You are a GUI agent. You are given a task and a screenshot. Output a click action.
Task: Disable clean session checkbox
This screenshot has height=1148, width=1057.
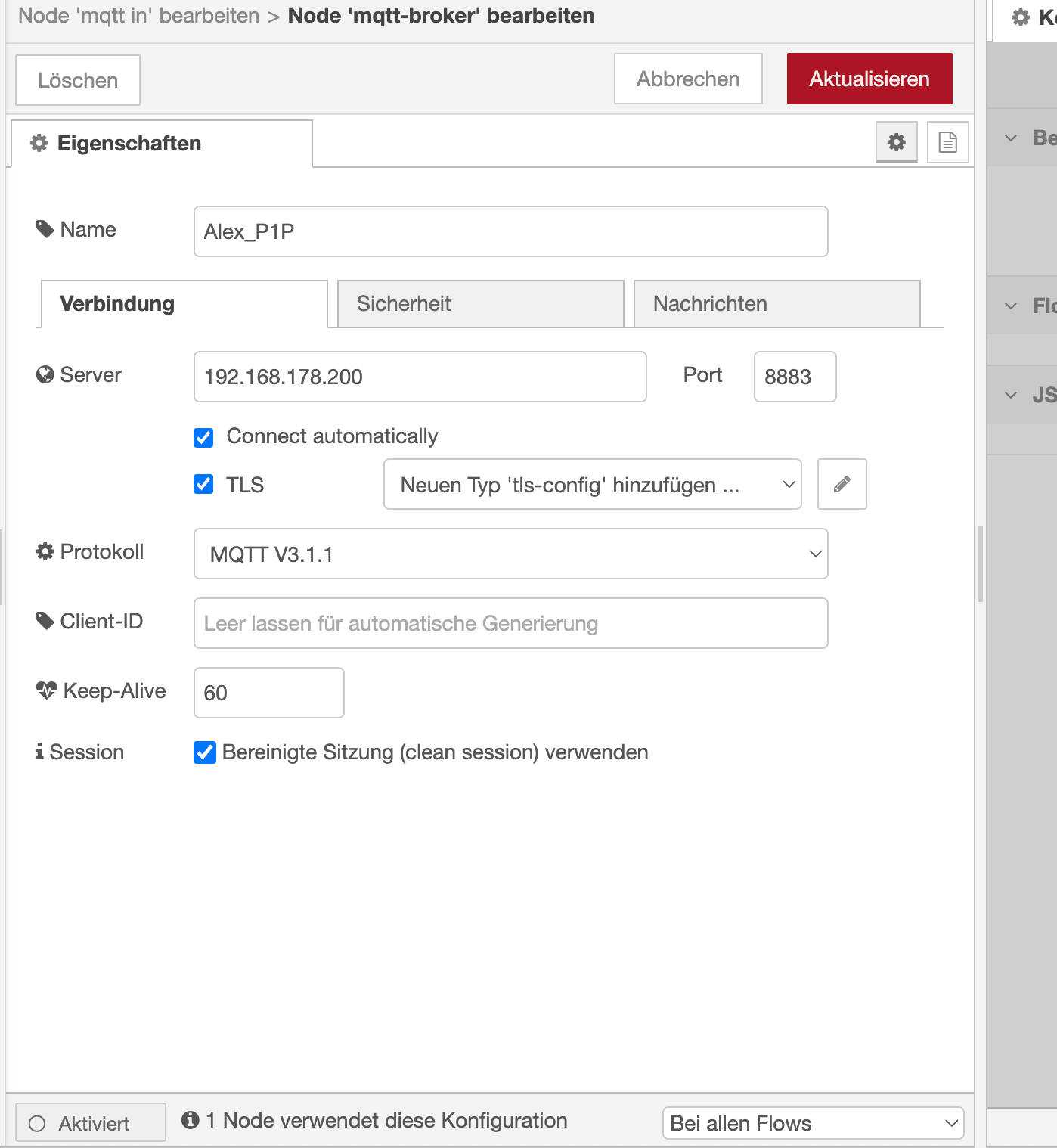tap(205, 752)
